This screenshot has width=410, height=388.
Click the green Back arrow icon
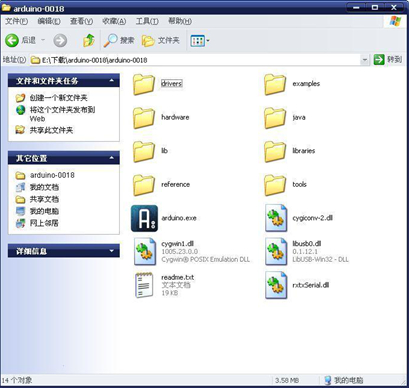pos(12,40)
